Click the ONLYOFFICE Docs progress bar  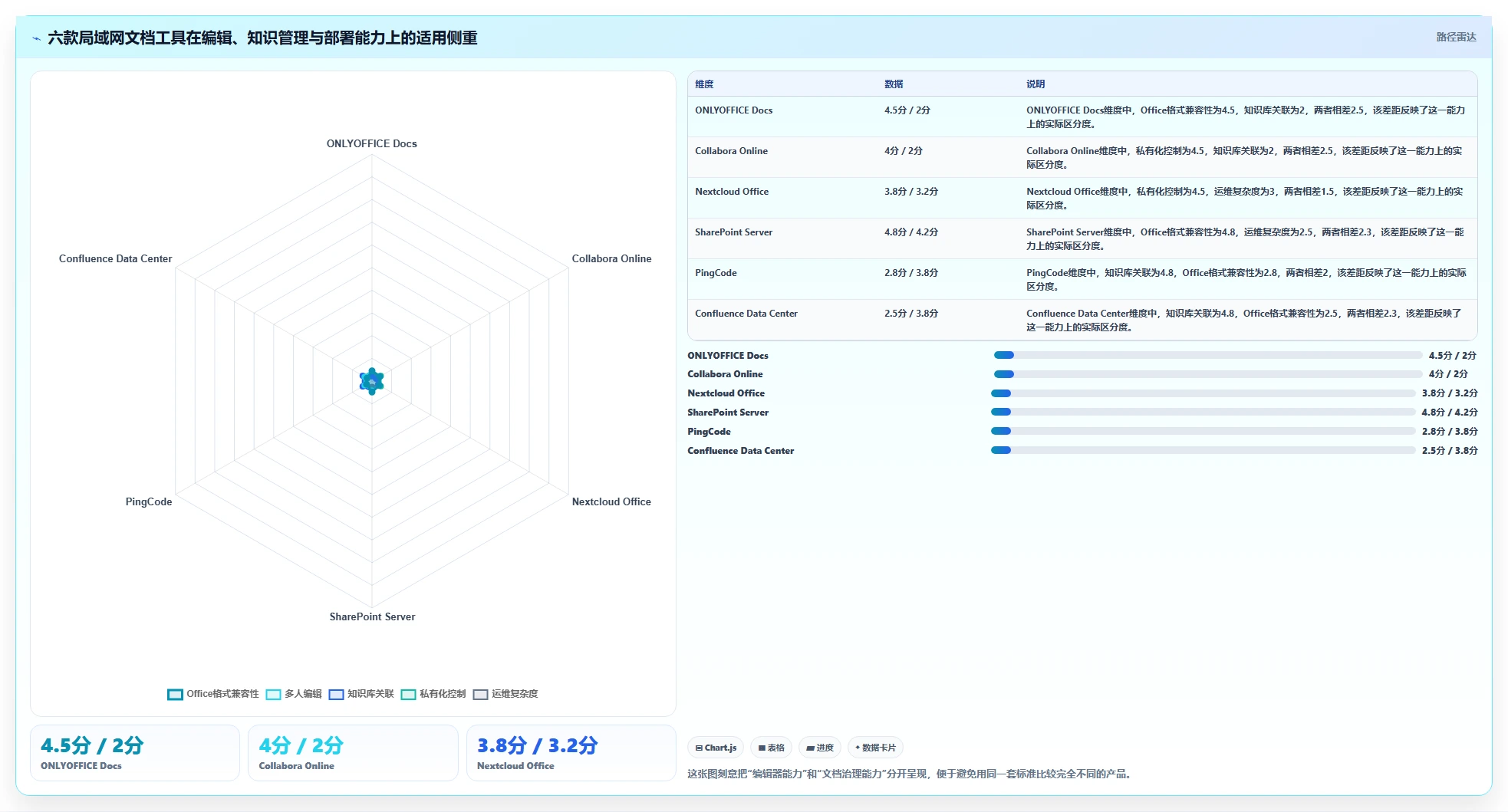pyautogui.click(x=1207, y=355)
